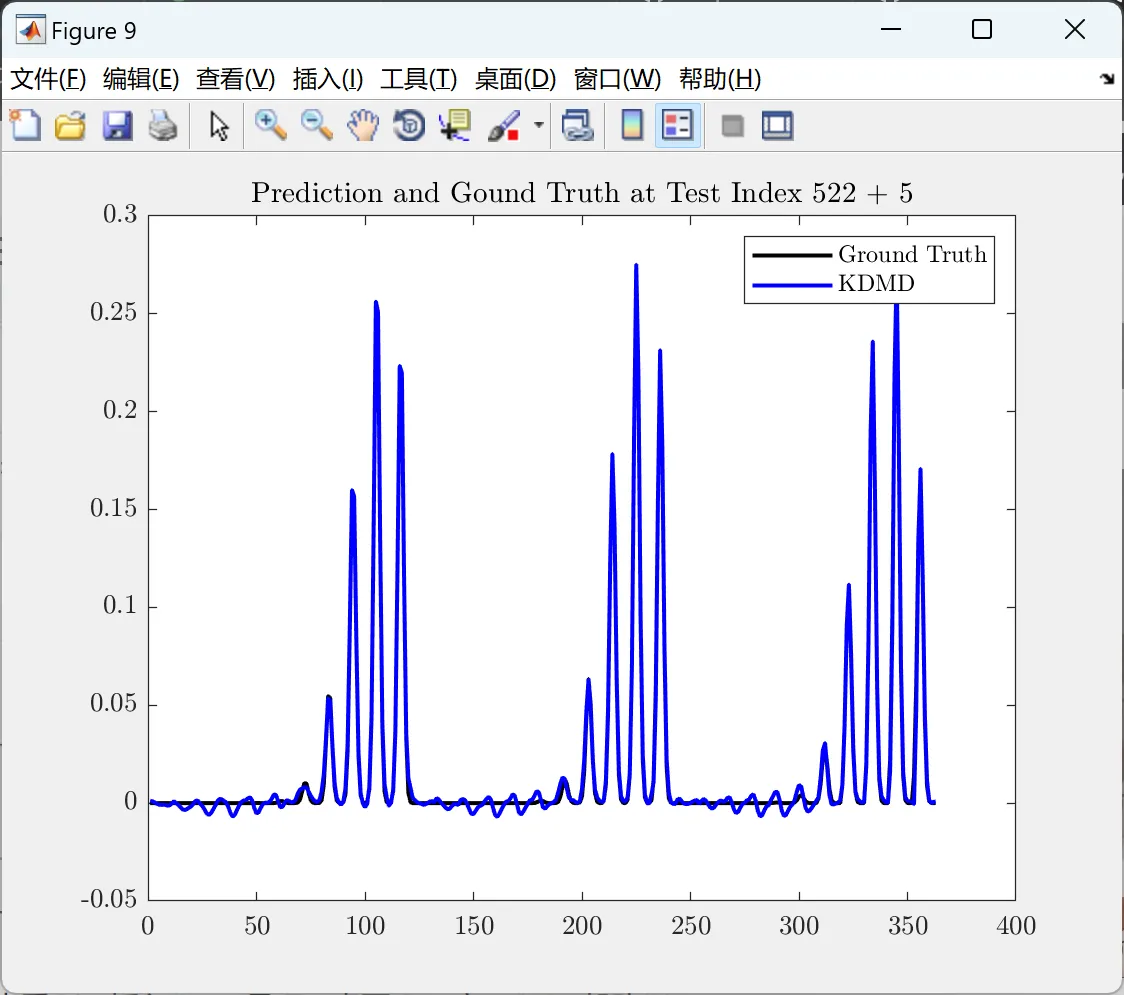Open the 帮助(H) menu
Image resolution: width=1124 pixels, height=995 pixels.
pyautogui.click(x=720, y=79)
